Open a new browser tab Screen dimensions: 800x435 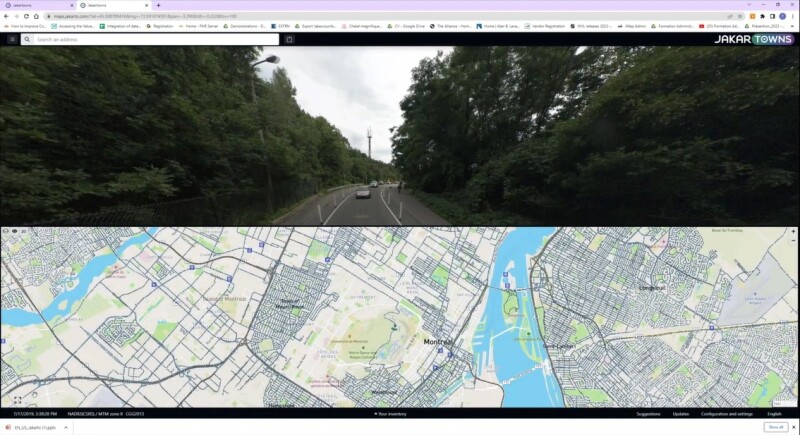[x=158, y=5]
